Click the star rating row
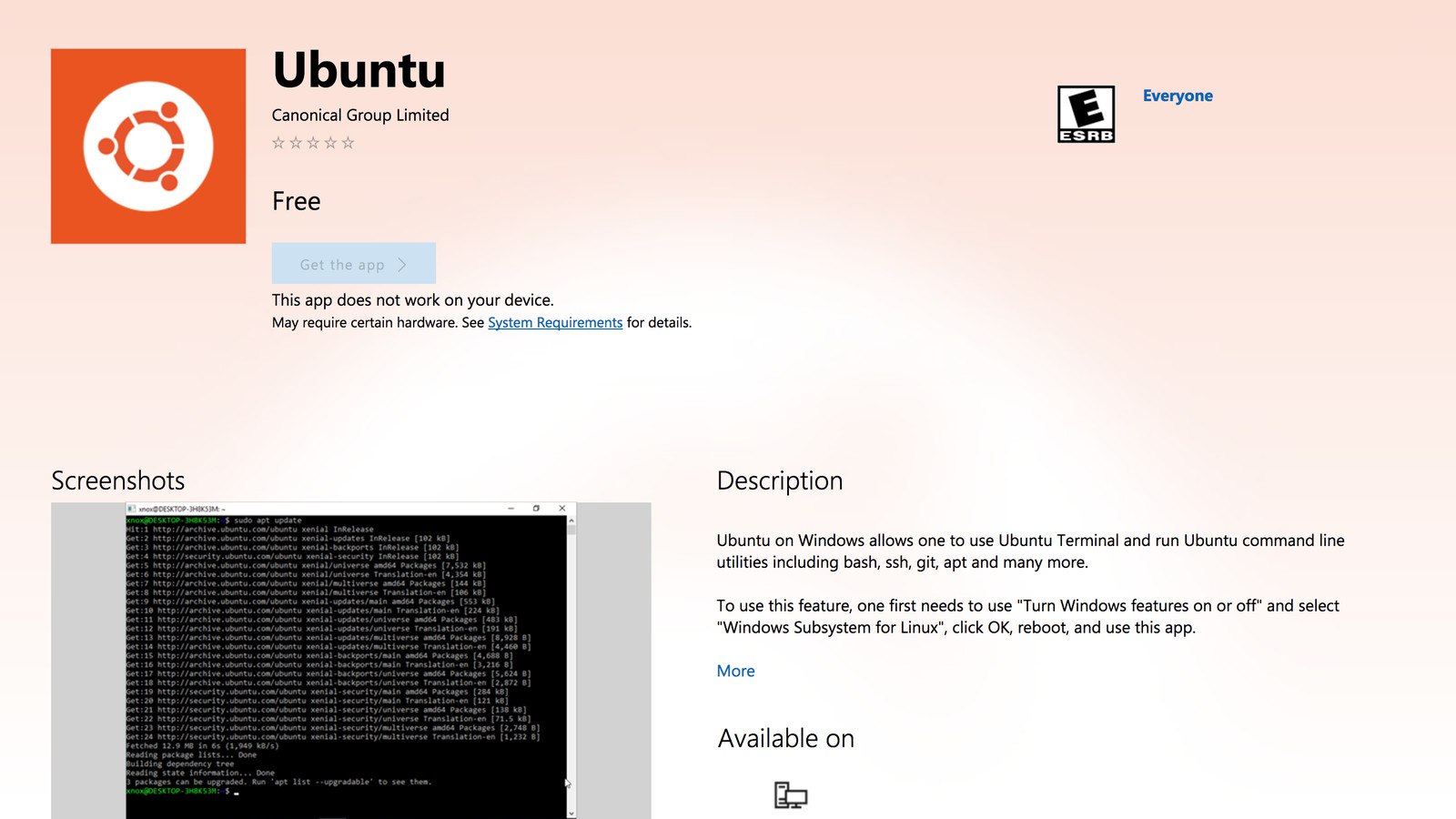The width and height of the screenshot is (1456, 819). coord(313,143)
